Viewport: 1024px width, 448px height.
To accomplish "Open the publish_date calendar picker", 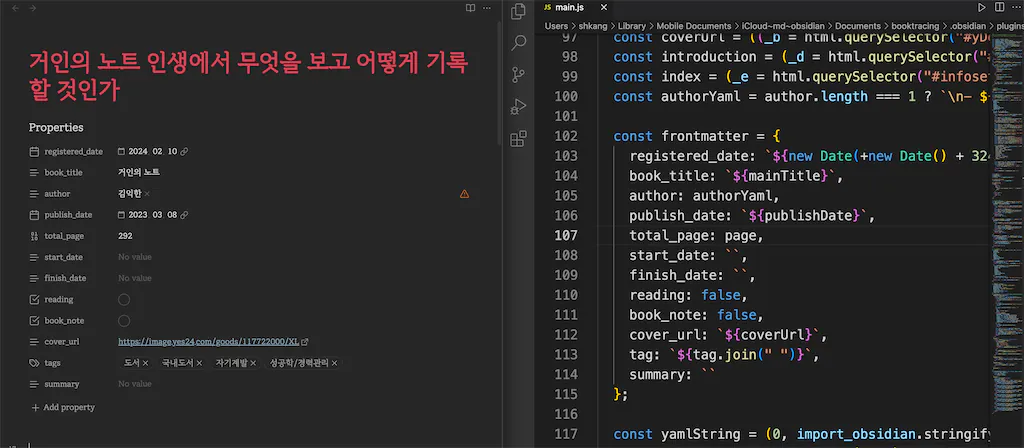I will 121,215.
